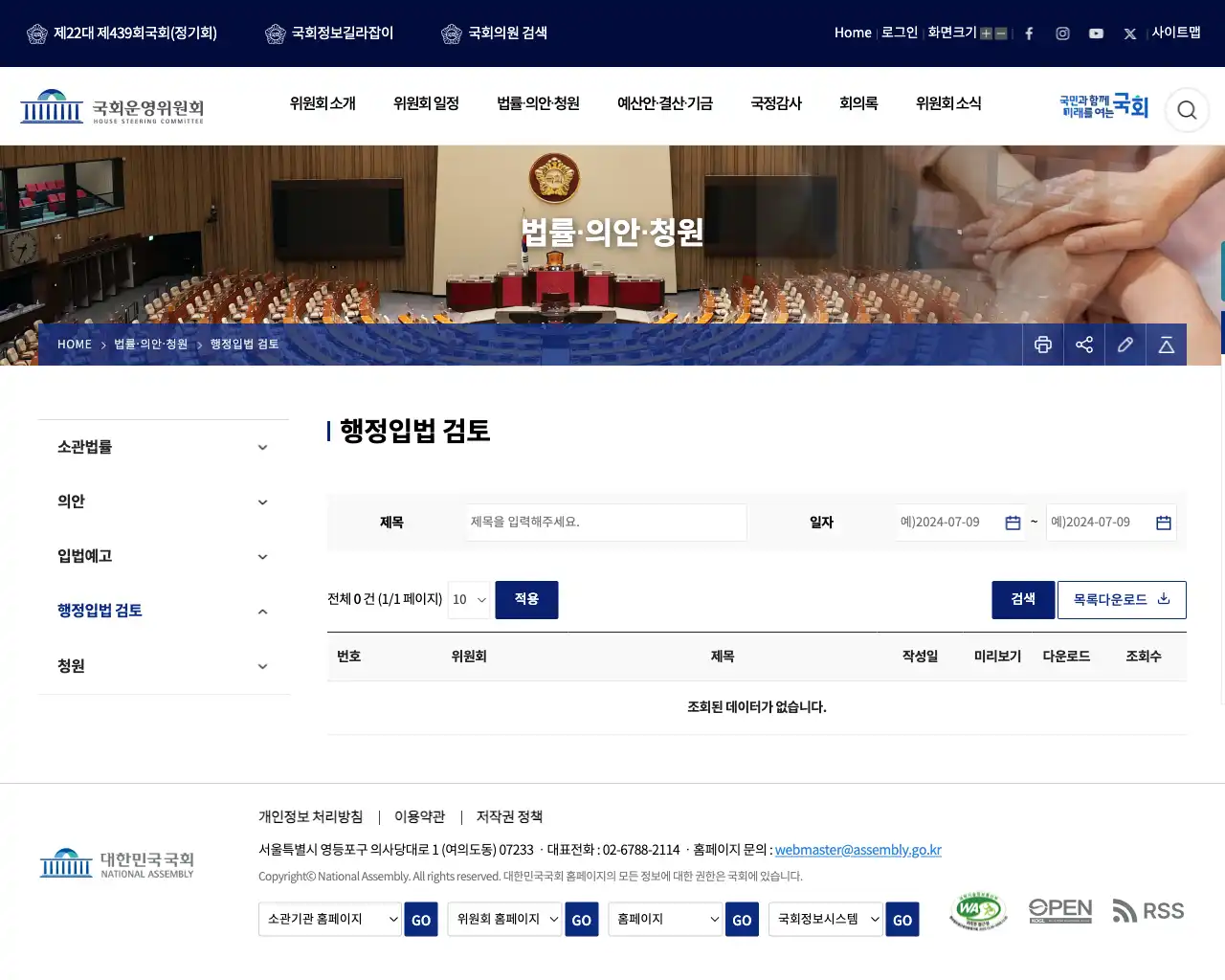Image resolution: width=1225 pixels, height=980 pixels.
Task: Expand the 소관법률 sidebar section
Action: click(x=163, y=447)
